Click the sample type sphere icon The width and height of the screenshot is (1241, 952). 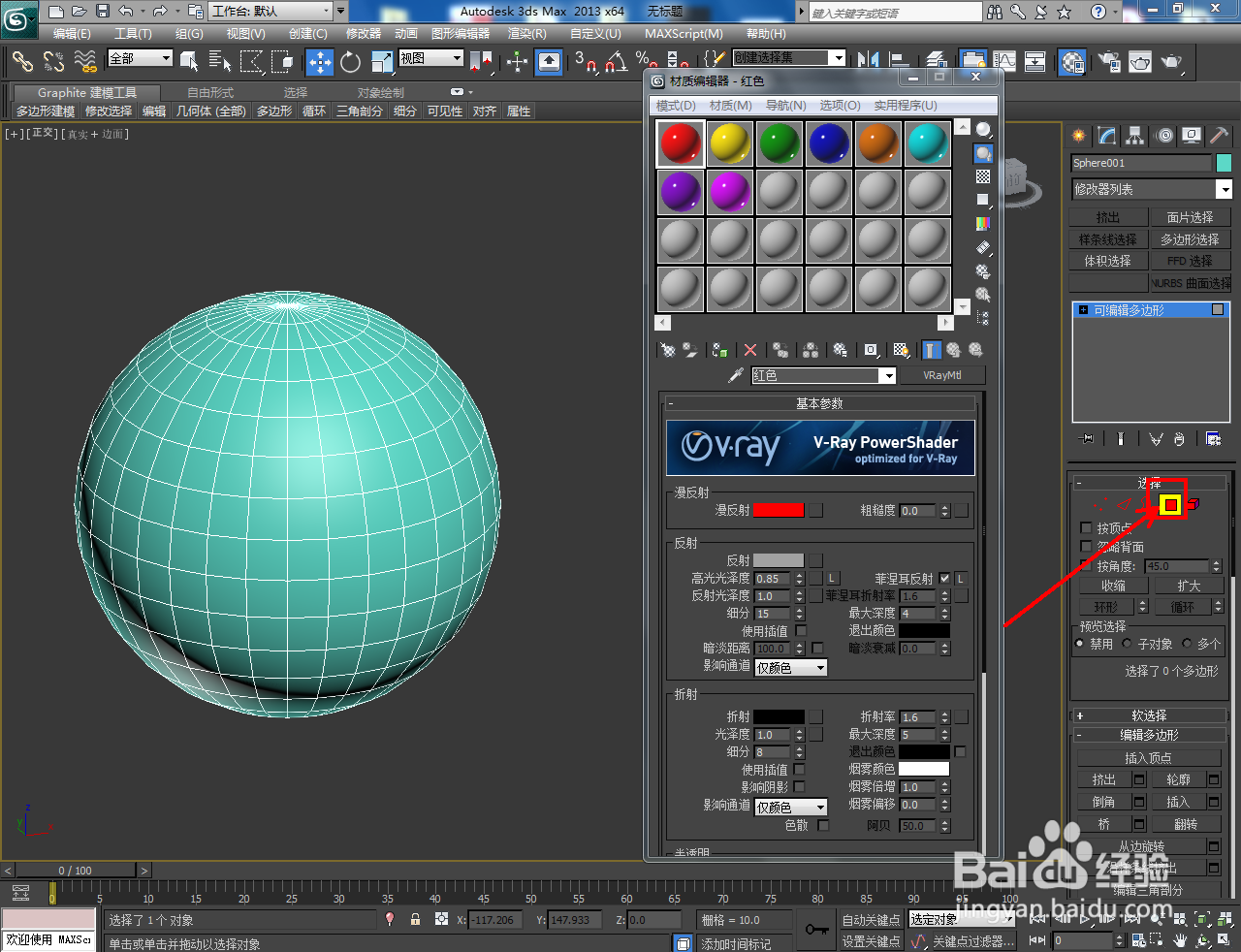click(983, 130)
